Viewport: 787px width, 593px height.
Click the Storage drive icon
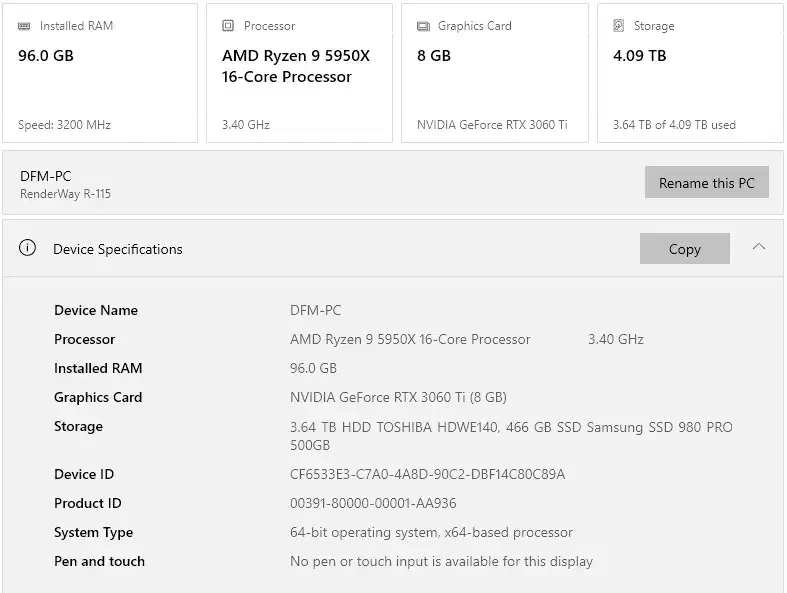[619, 26]
